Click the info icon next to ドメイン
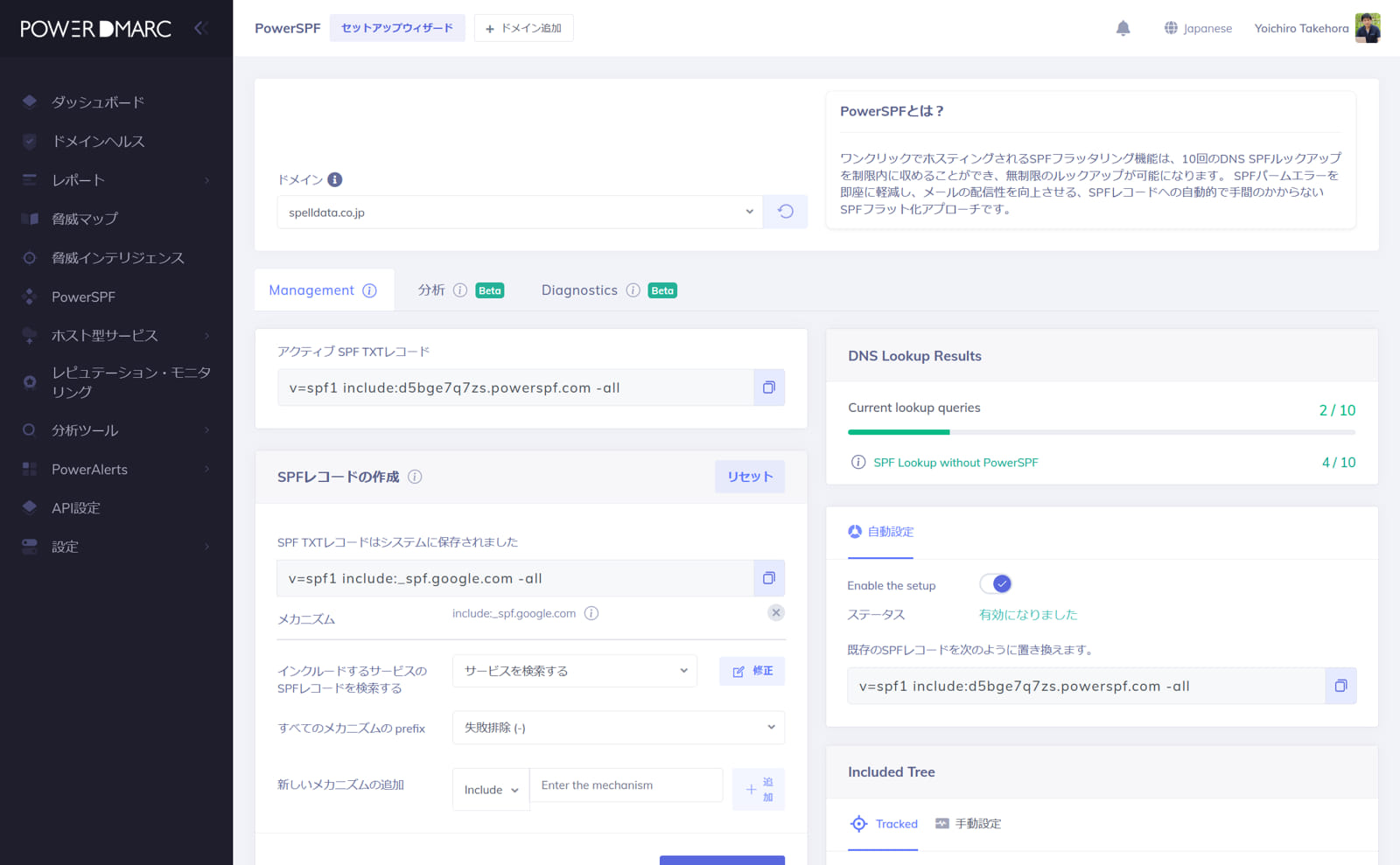Screen dimensions: 1400x865 pos(335,179)
